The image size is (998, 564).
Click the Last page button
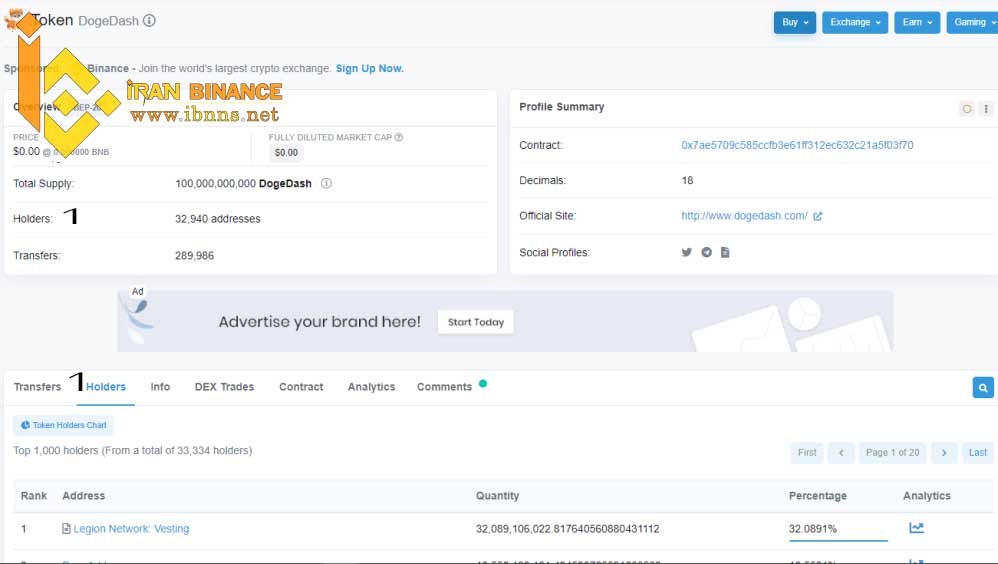tap(978, 453)
